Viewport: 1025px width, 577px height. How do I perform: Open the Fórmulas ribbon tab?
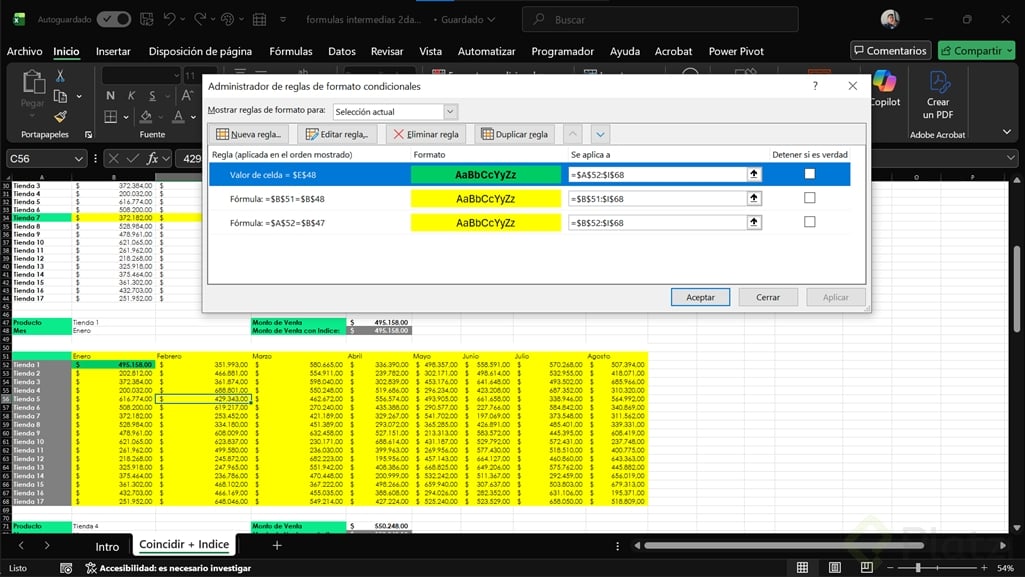click(x=290, y=51)
